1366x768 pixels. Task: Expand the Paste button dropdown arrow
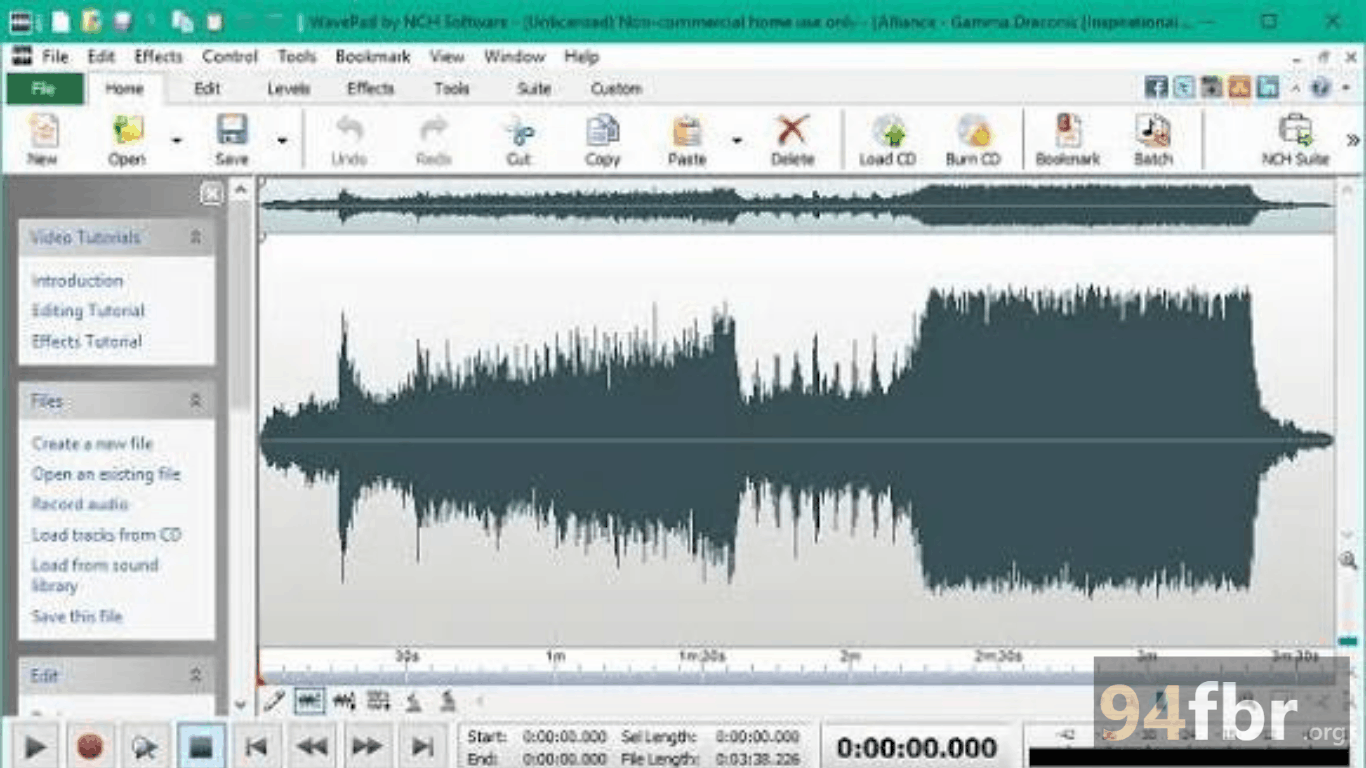pos(737,140)
